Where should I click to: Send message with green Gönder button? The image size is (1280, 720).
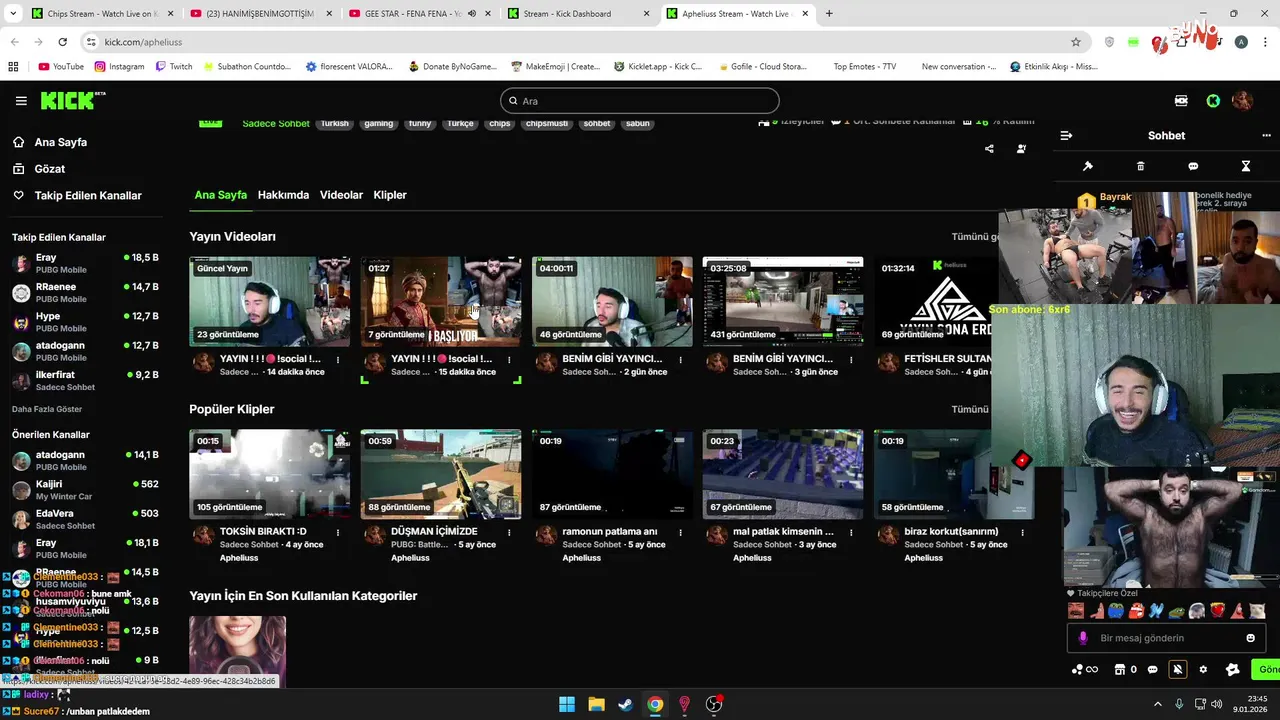tap(1266, 670)
